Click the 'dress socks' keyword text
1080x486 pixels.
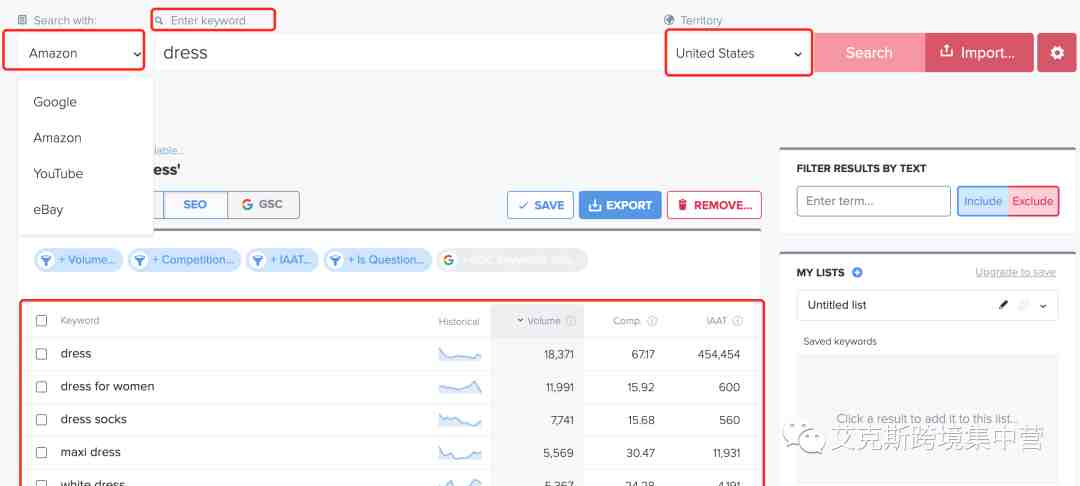point(94,419)
